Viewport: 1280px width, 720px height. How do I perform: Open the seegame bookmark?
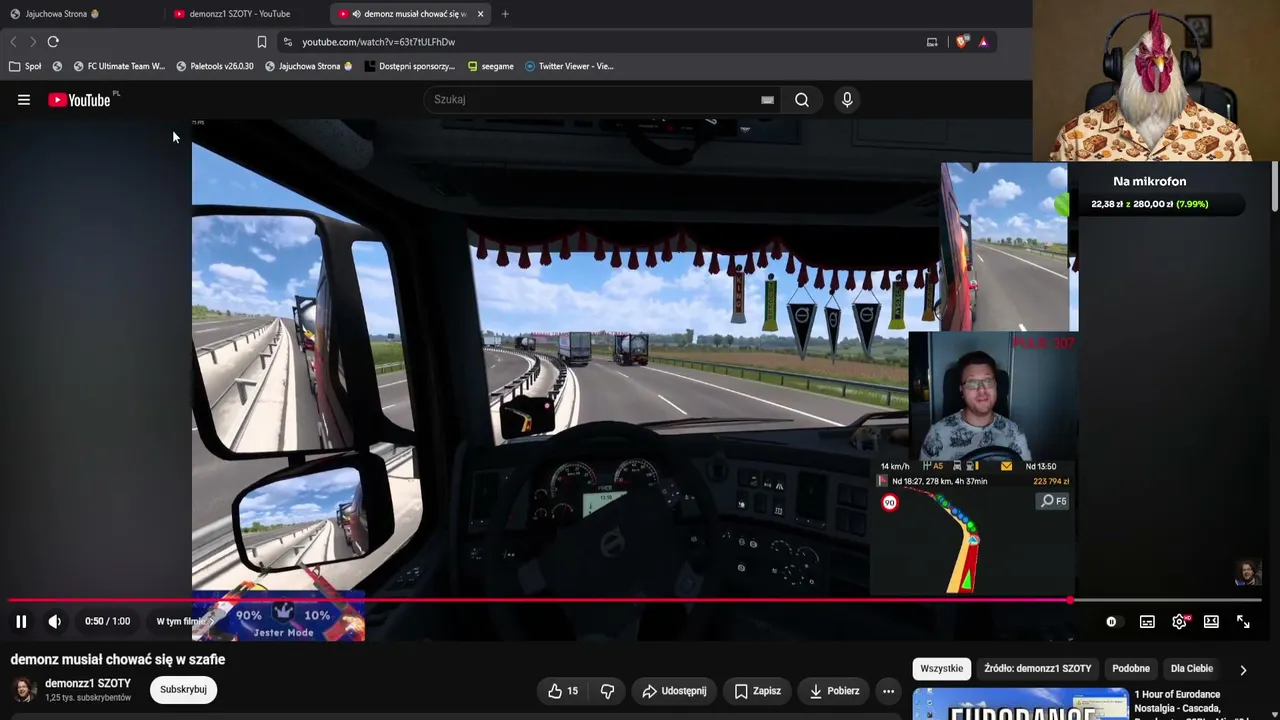point(490,66)
